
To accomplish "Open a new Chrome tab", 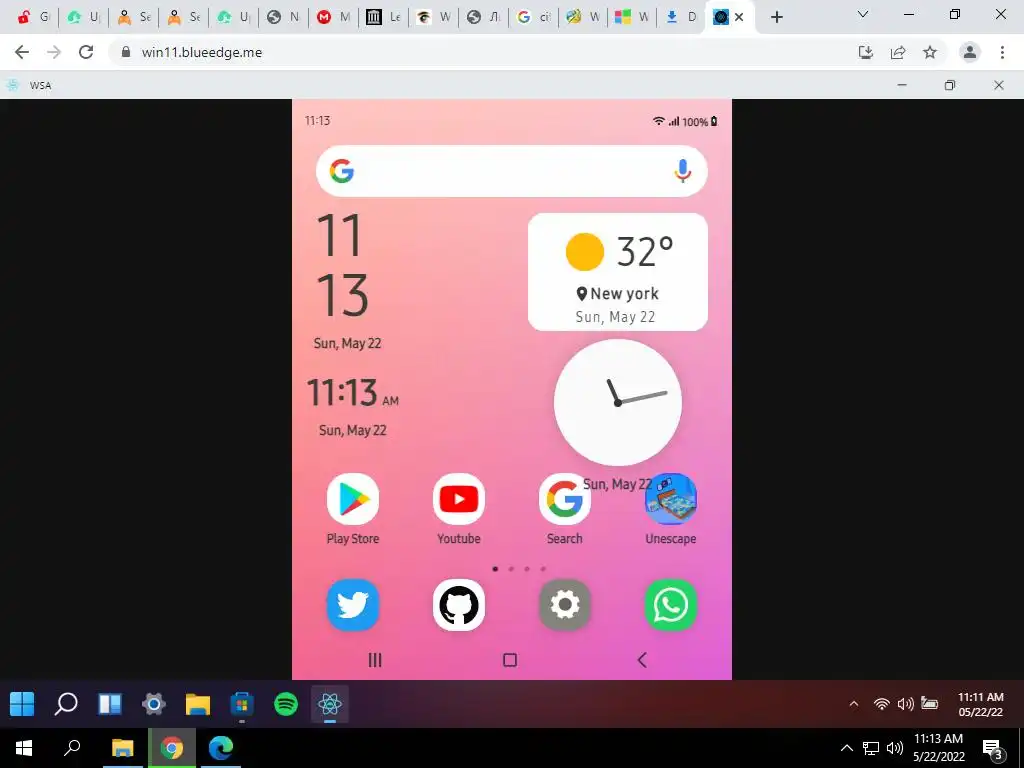I will [776, 17].
